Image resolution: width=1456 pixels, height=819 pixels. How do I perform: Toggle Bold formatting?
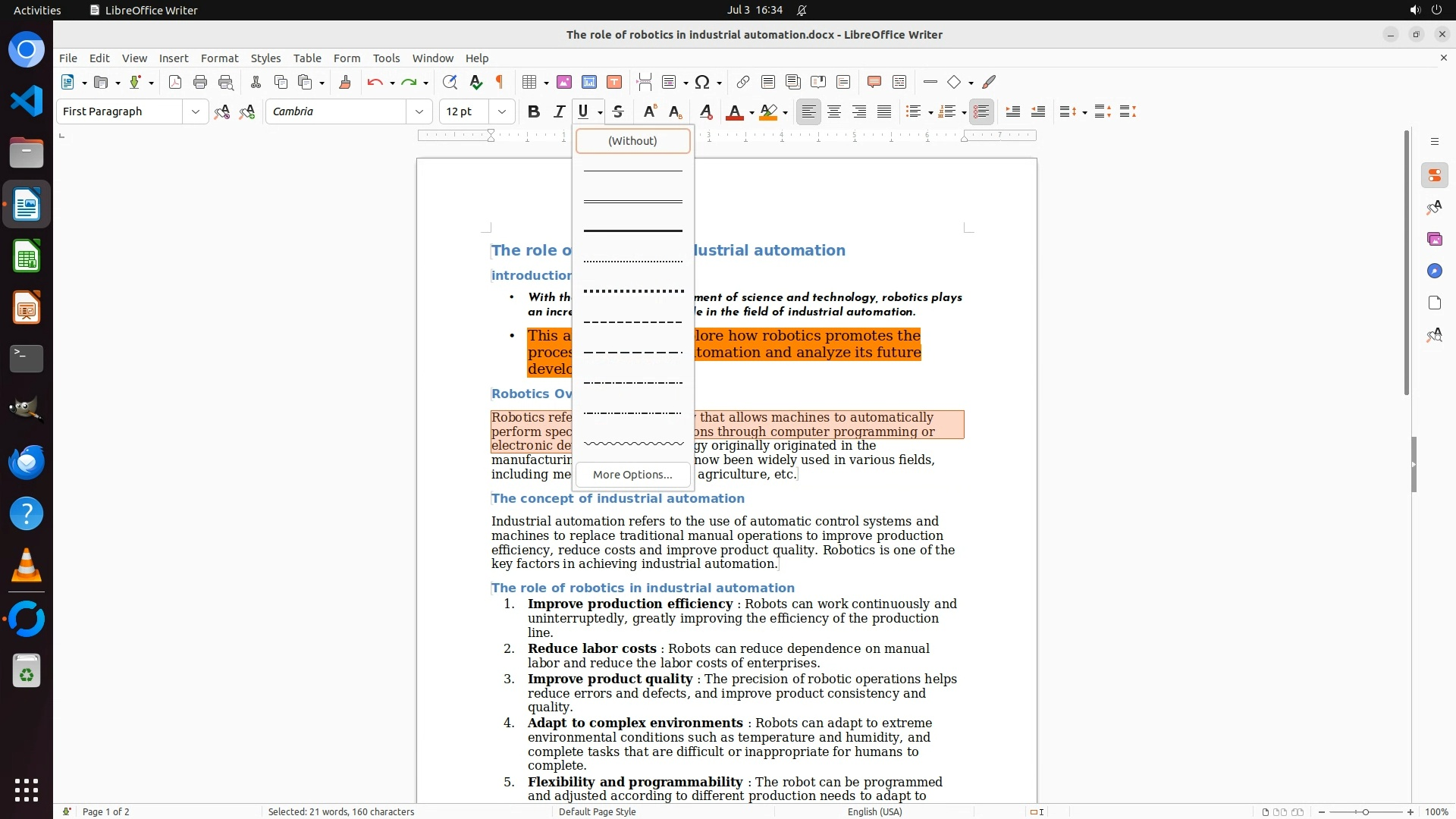(534, 111)
